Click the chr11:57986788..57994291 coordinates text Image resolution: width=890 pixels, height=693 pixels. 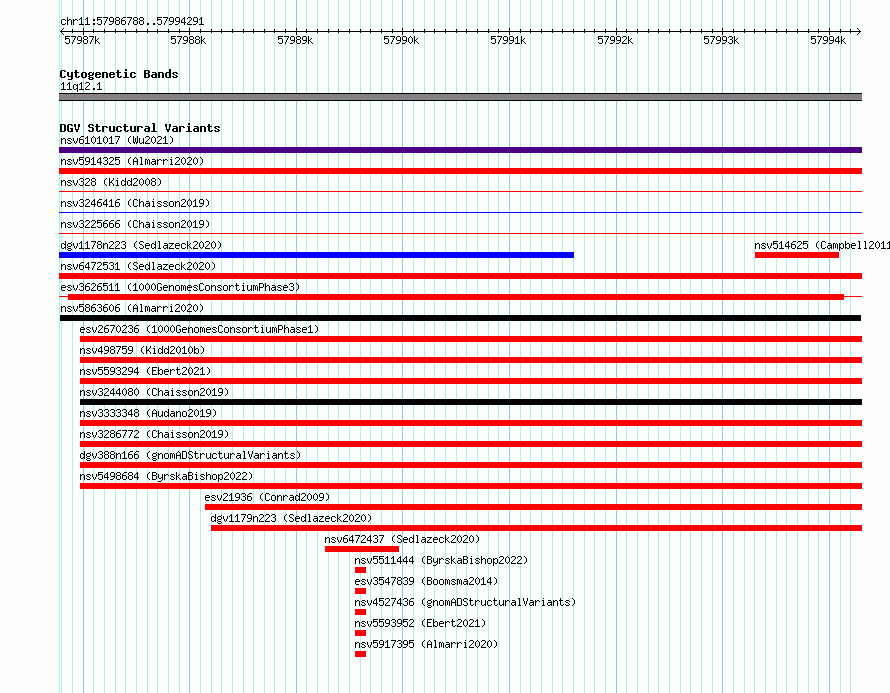click(132, 21)
